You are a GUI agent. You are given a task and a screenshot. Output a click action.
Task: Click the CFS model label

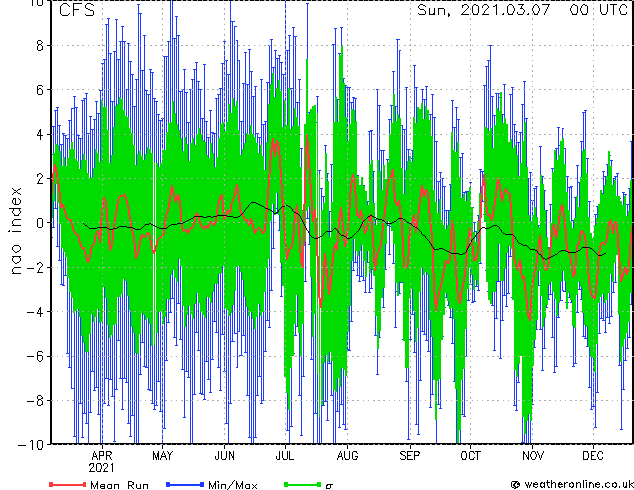tap(77, 10)
